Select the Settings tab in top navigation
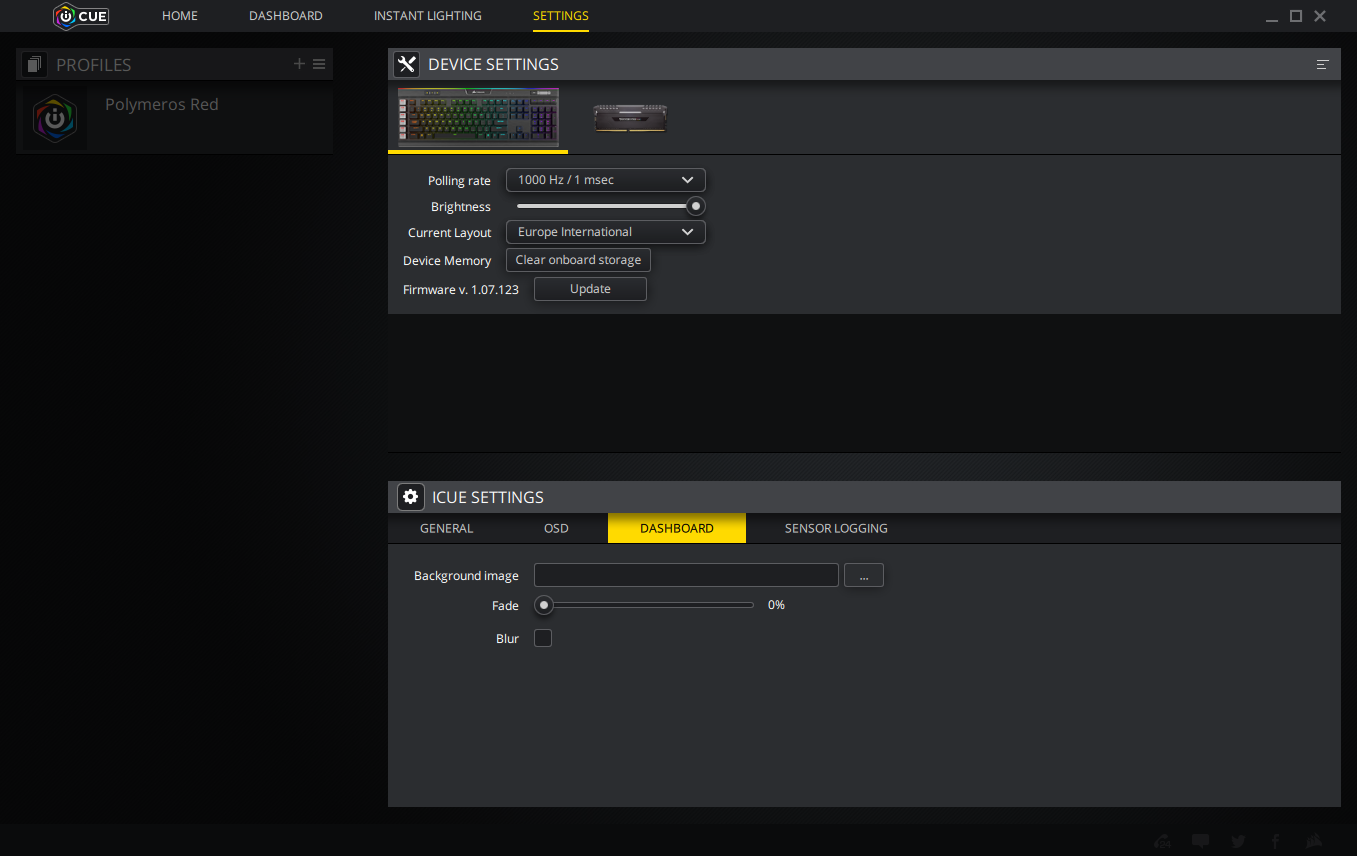 pos(561,16)
